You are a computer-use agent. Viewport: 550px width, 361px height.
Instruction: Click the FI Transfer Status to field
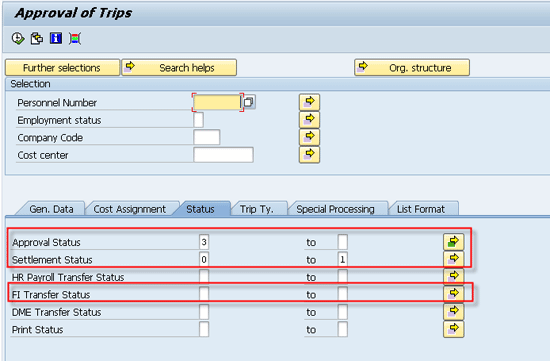point(343,294)
